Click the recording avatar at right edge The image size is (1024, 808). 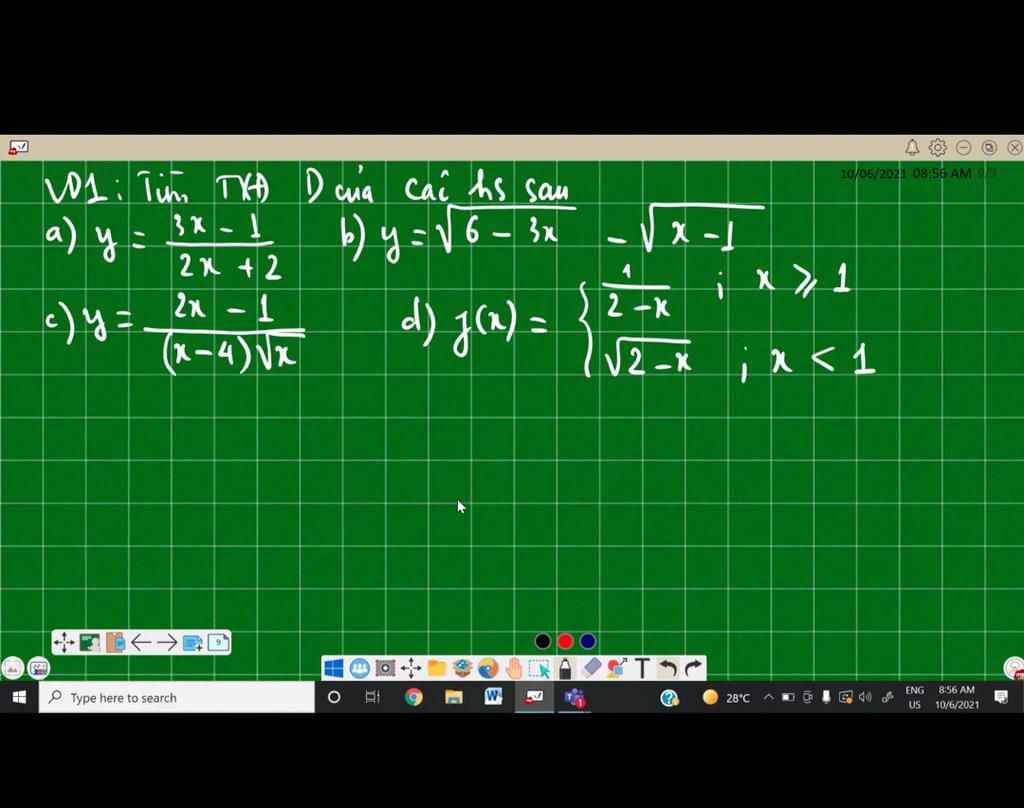coord(1014,668)
